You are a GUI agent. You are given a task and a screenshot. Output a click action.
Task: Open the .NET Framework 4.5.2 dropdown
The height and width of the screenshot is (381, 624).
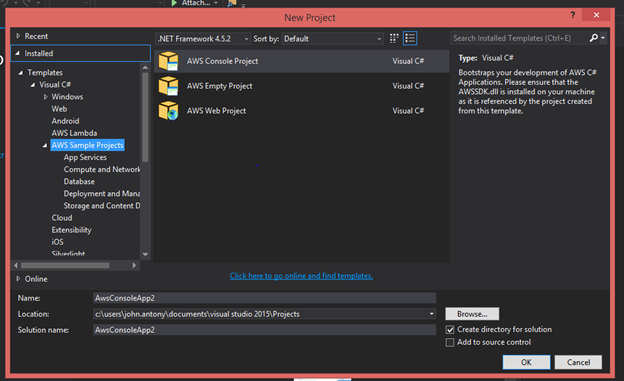203,39
